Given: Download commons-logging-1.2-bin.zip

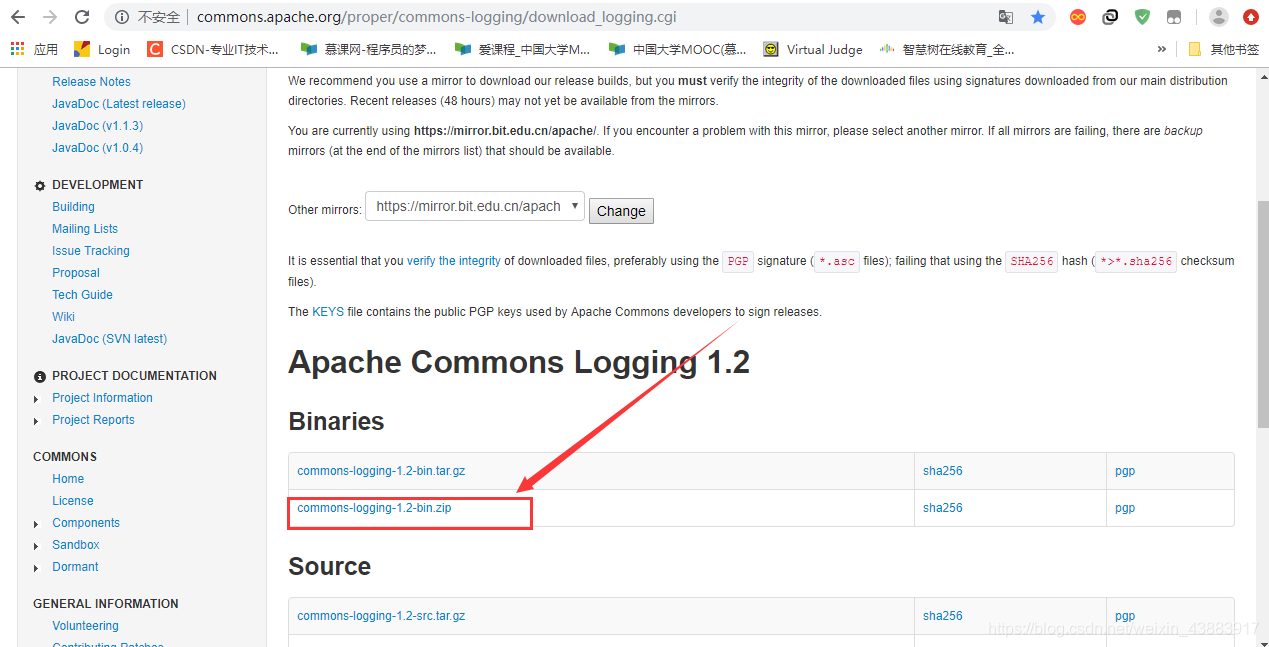Looking at the screenshot, I should [x=374, y=508].
